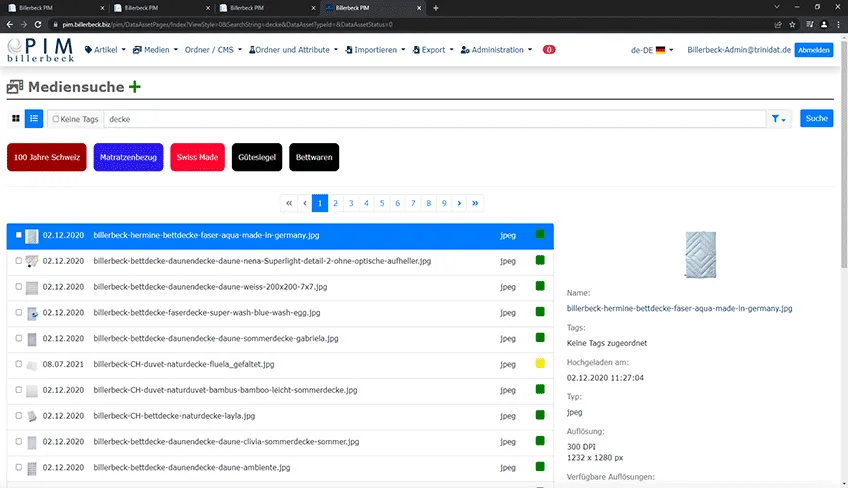Filter by Bettwaren tag
Image resolution: width=848 pixels, height=488 pixels.
(x=314, y=157)
